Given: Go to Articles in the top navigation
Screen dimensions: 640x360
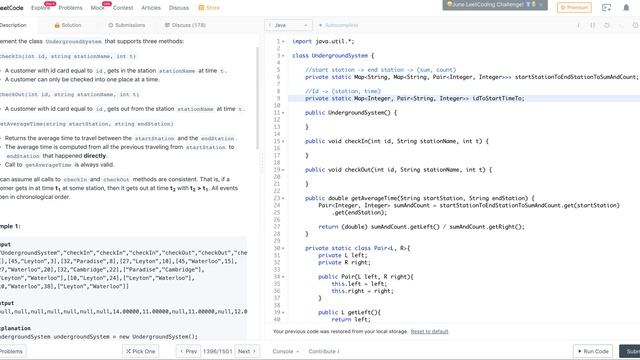Looking at the screenshot, I should tap(151, 8).
